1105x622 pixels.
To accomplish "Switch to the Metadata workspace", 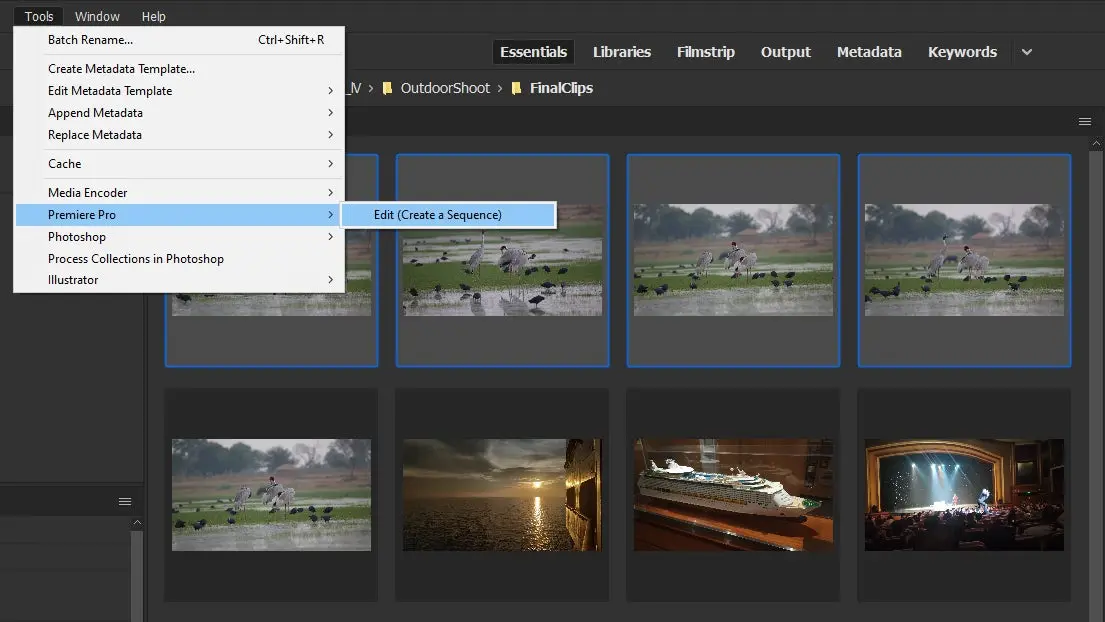I will [868, 52].
